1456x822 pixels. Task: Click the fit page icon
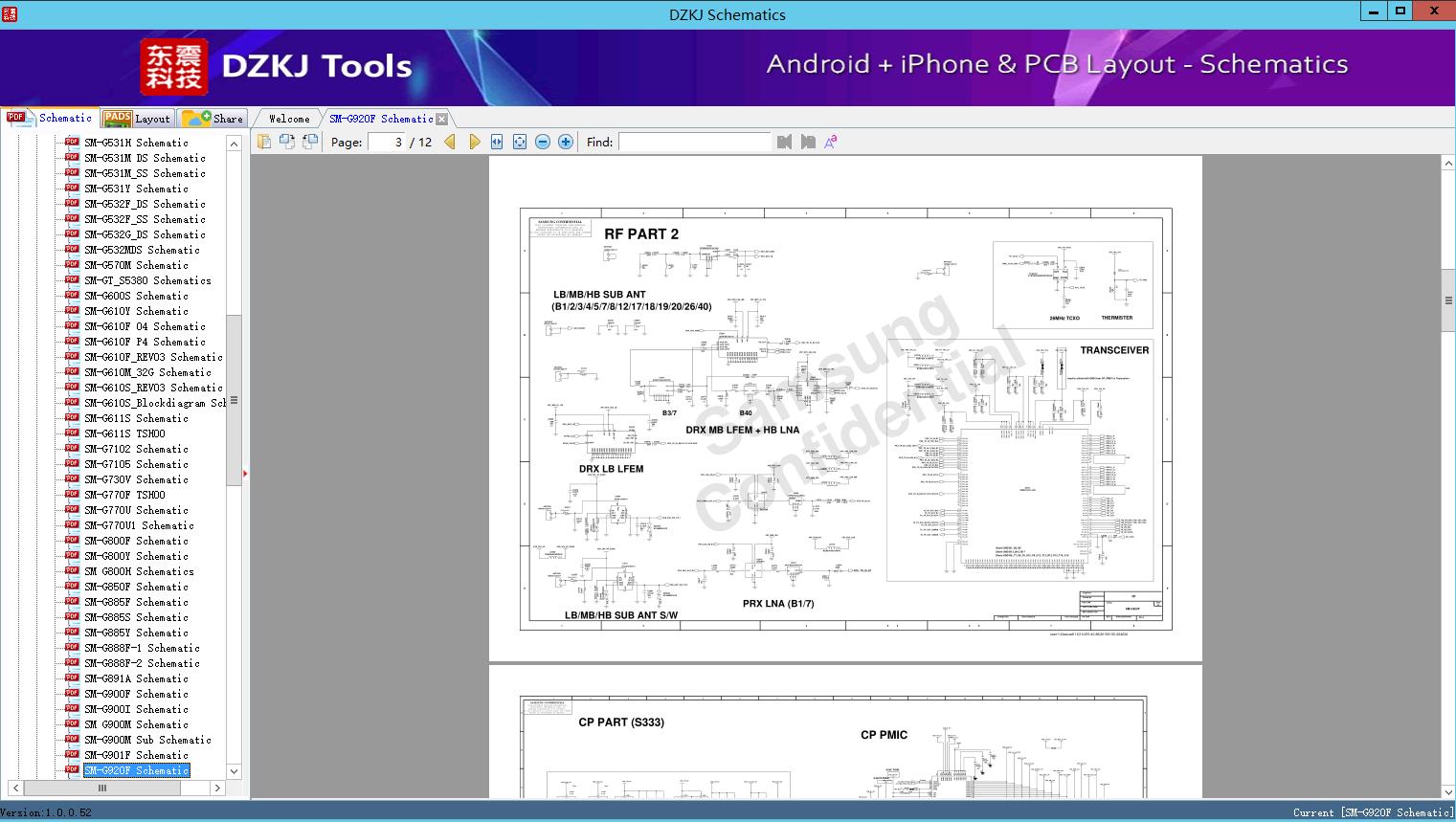coord(520,142)
